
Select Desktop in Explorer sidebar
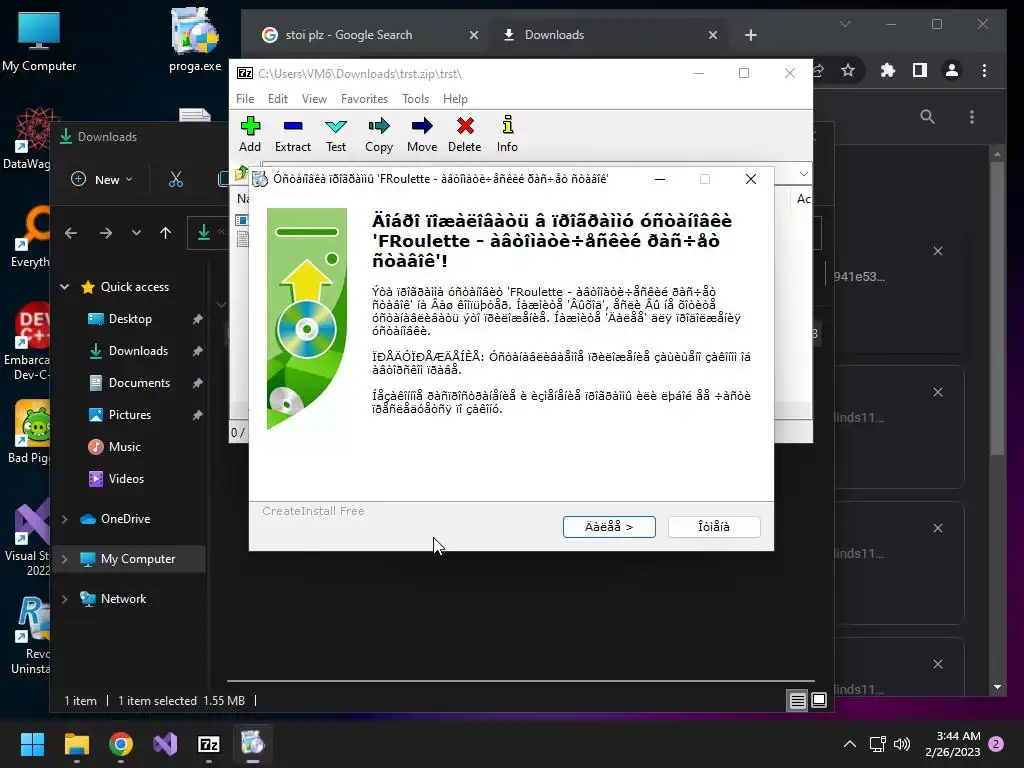pyautogui.click(x=130, y=319)
